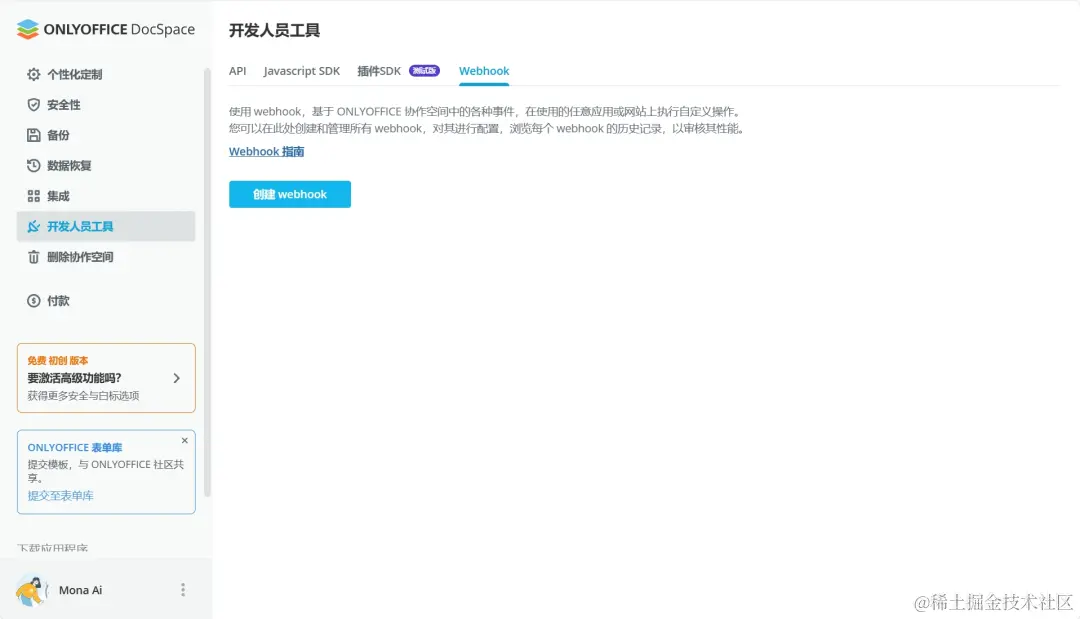Viewport: 1080px width, 619px height.
Task: Select the Webhook tab
Action: click(484, 71)
